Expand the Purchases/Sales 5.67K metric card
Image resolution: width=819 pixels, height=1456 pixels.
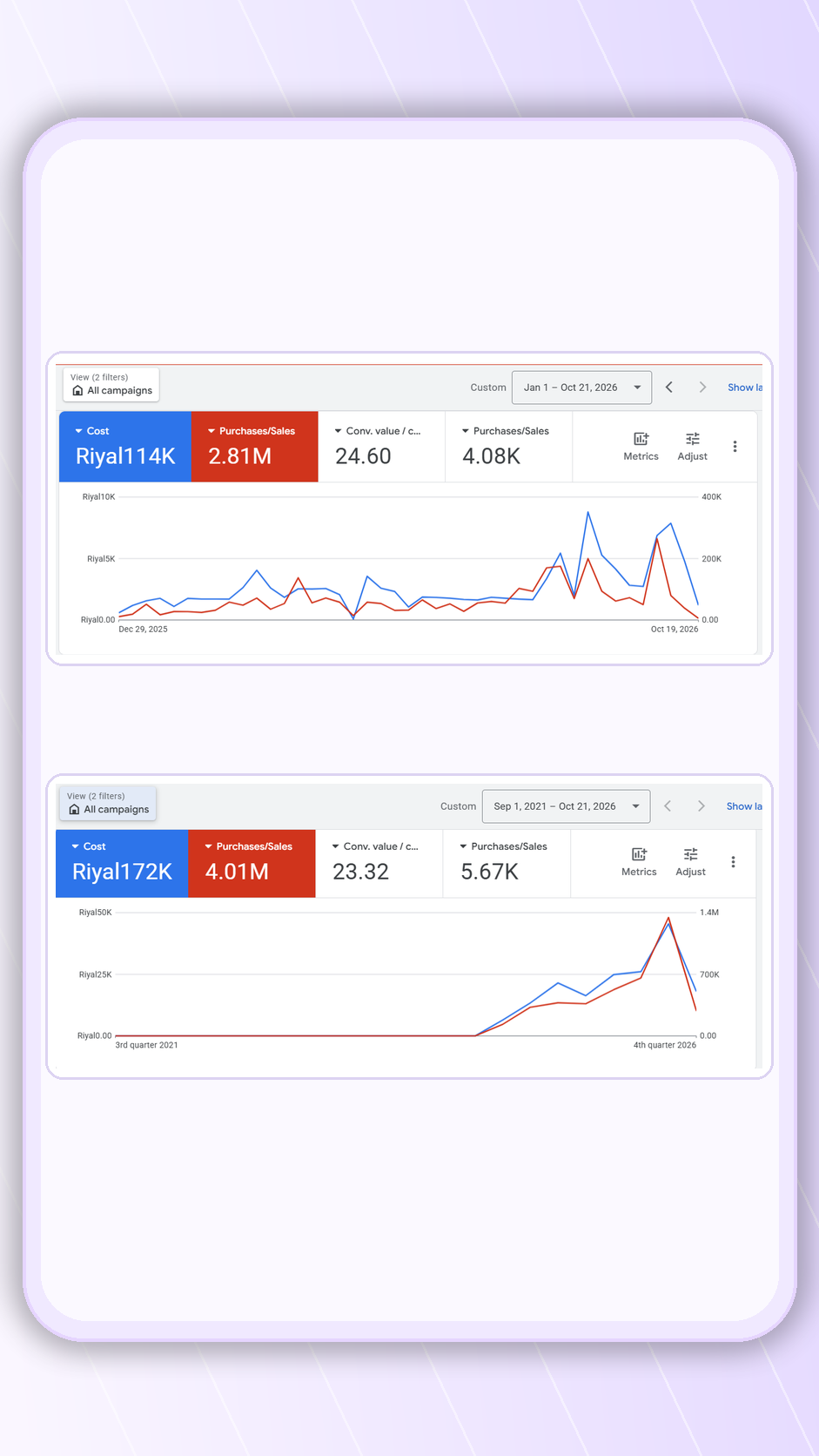[x=507, y=862]
